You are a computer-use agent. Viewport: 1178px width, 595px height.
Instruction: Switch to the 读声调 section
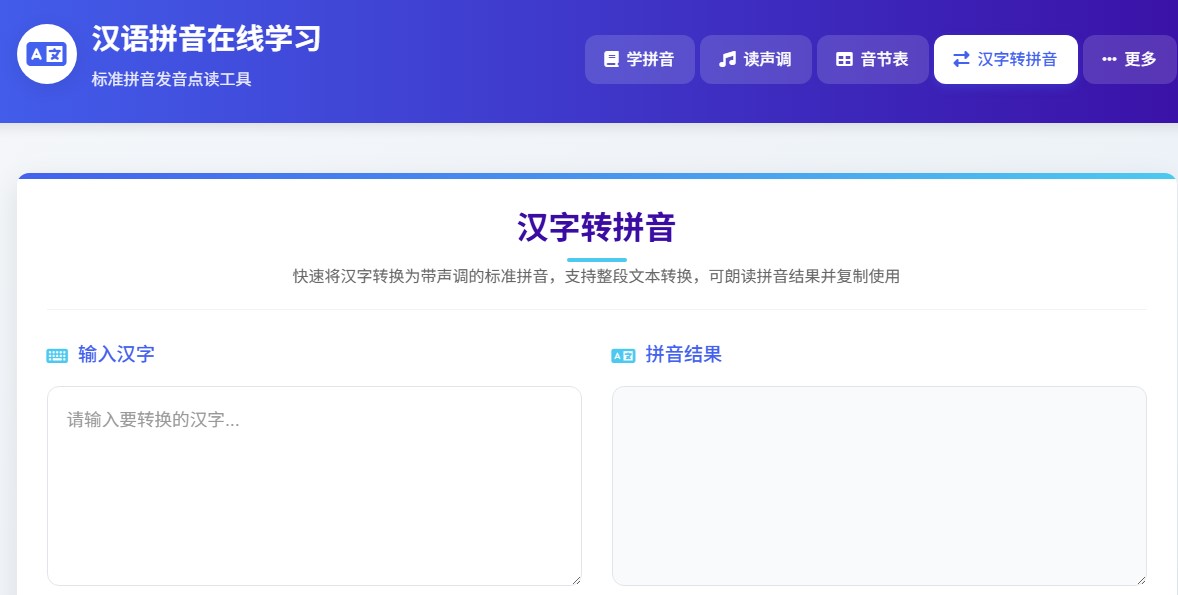tap(755, 58)
